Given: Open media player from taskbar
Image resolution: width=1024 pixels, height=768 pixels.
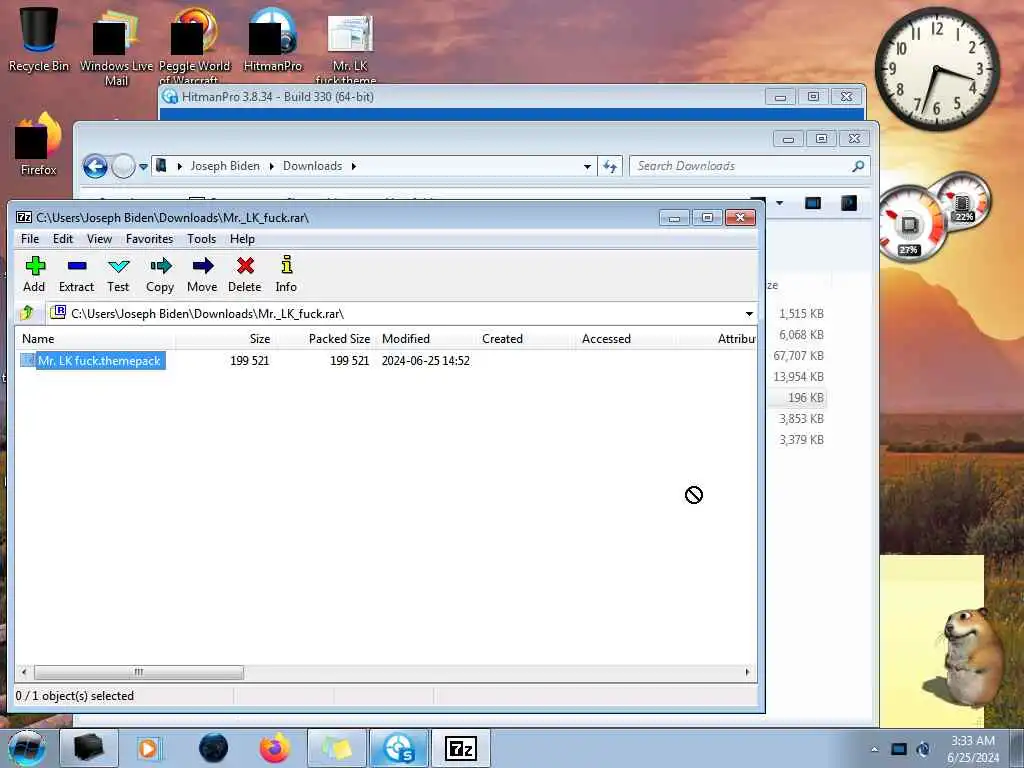Looking at the screenshot, I should coord(148,748).
